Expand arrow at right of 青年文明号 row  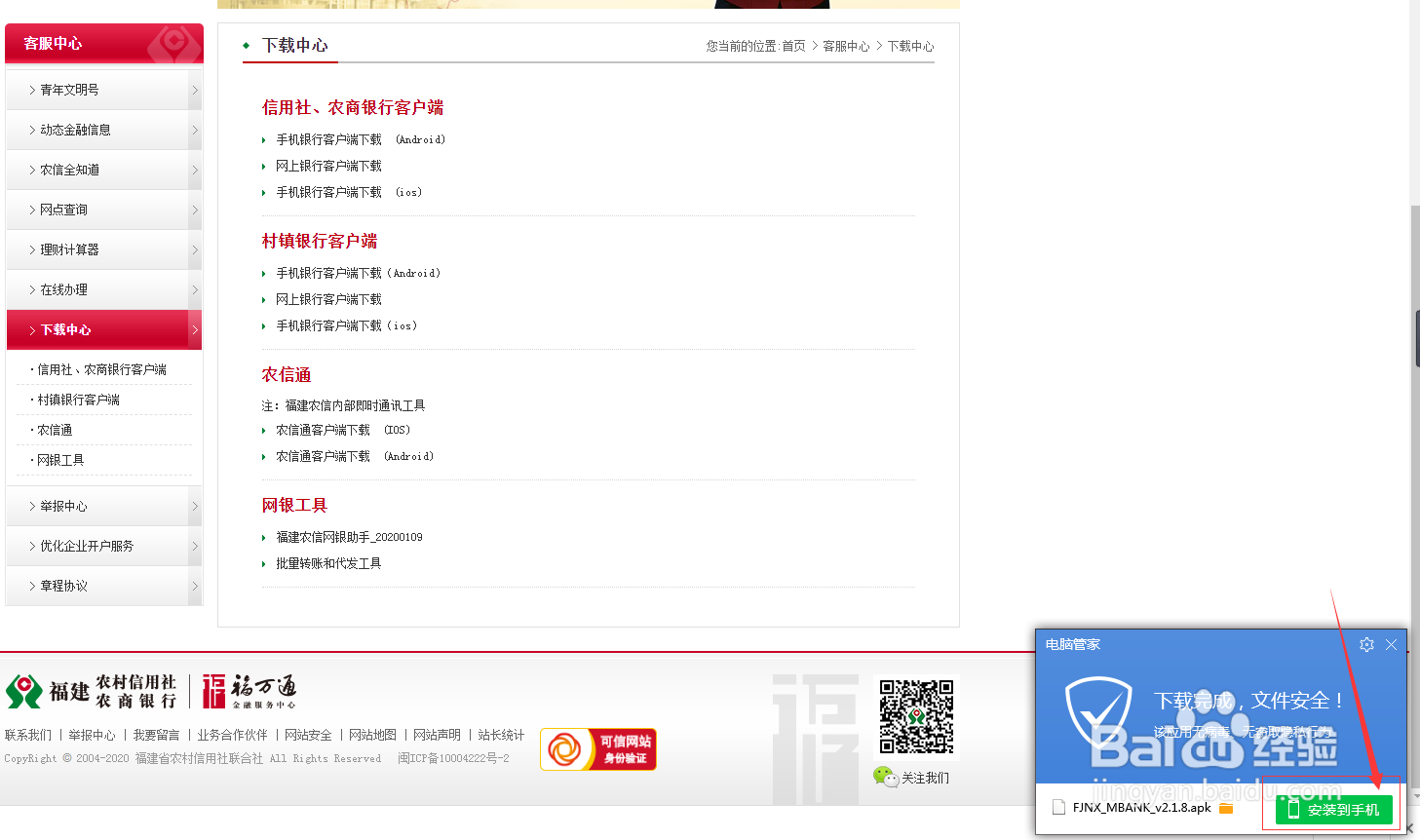pos(195,90)
